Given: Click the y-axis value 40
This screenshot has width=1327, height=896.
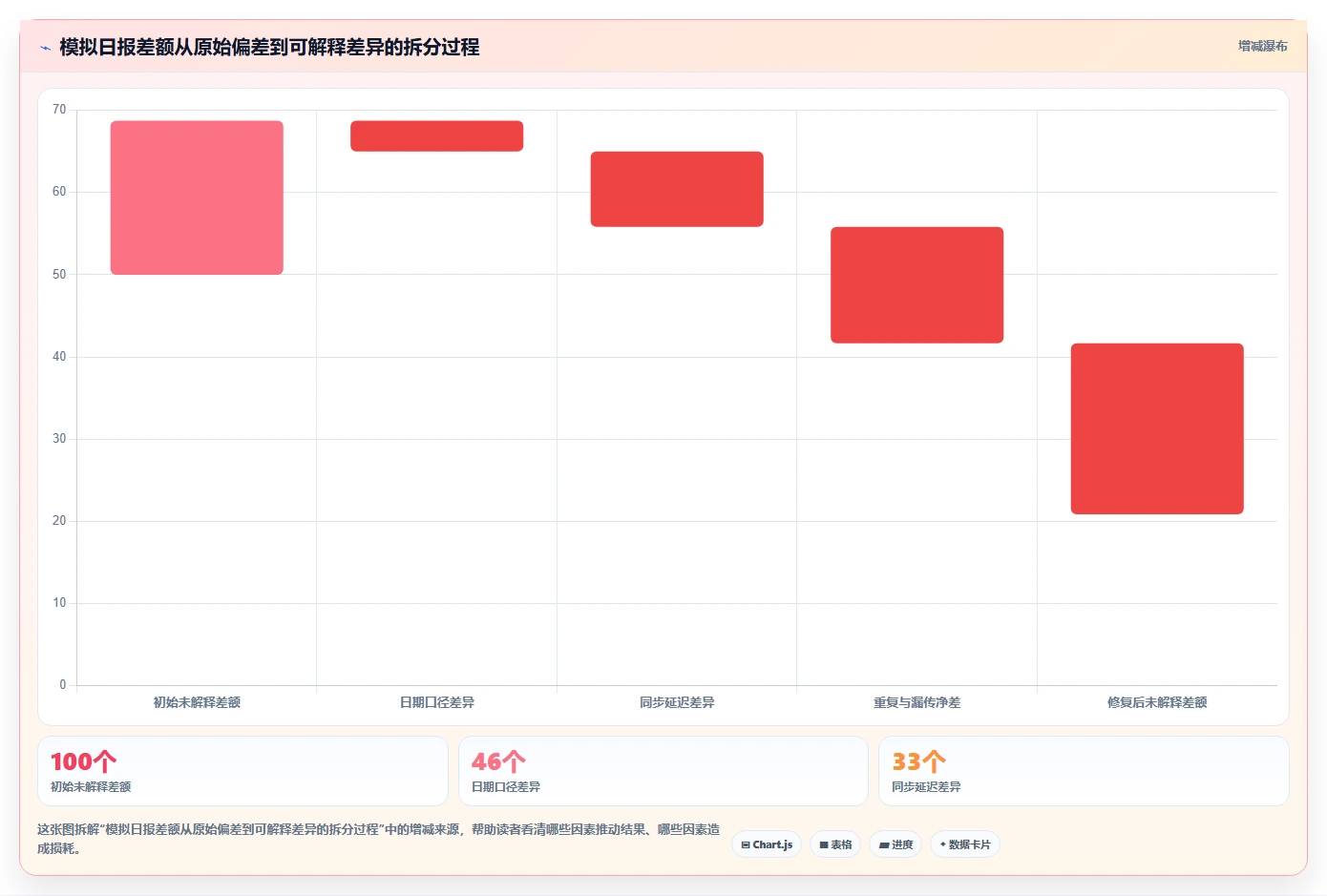Looking at the screenshot, I should 59,357.
